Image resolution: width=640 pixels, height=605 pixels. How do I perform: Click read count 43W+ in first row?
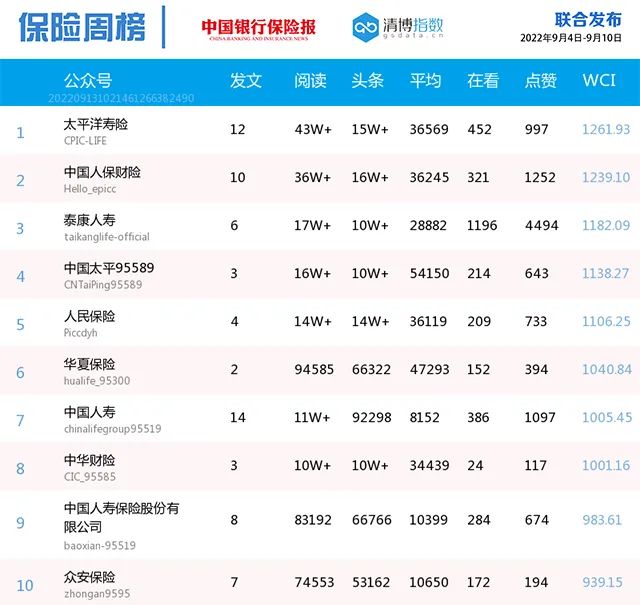(x=313, y=129)
